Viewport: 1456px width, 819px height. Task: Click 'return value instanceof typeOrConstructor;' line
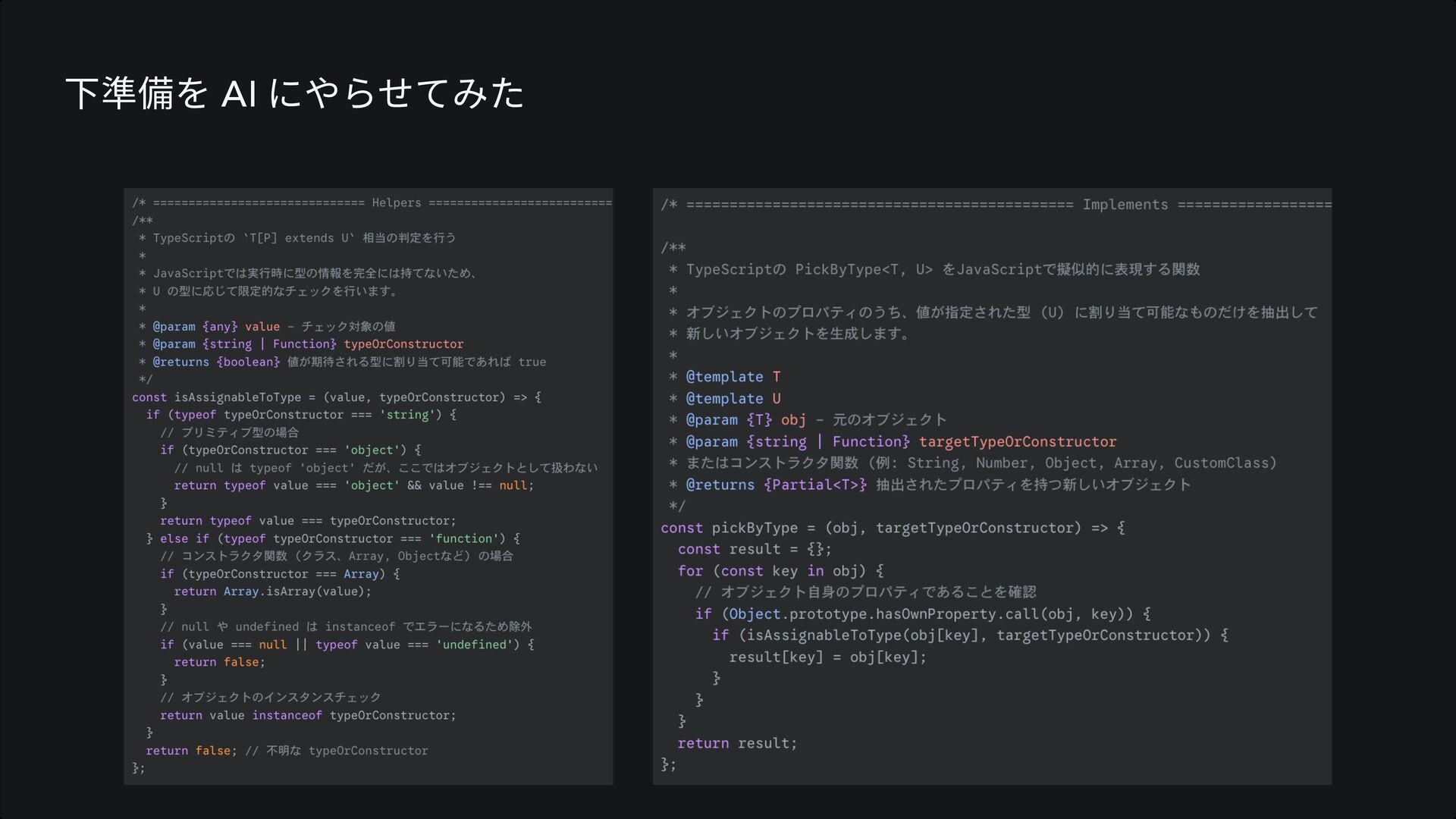[x=307, y=715]
